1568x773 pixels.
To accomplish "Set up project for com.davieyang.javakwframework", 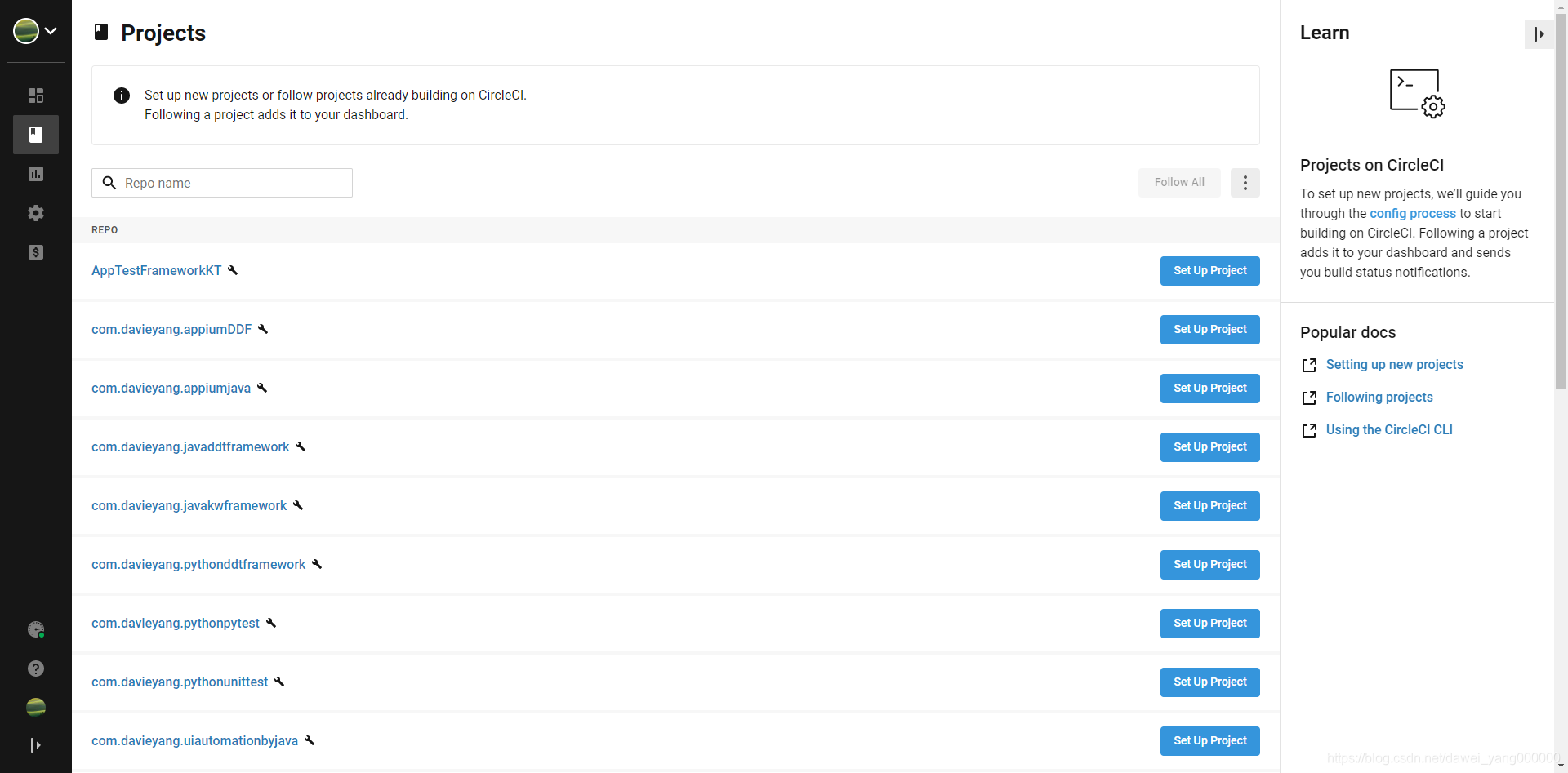I will pos(1209,506).
